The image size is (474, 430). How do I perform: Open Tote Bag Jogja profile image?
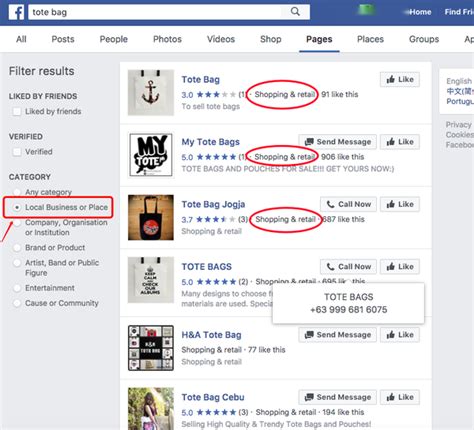click(x=151, y=217)
